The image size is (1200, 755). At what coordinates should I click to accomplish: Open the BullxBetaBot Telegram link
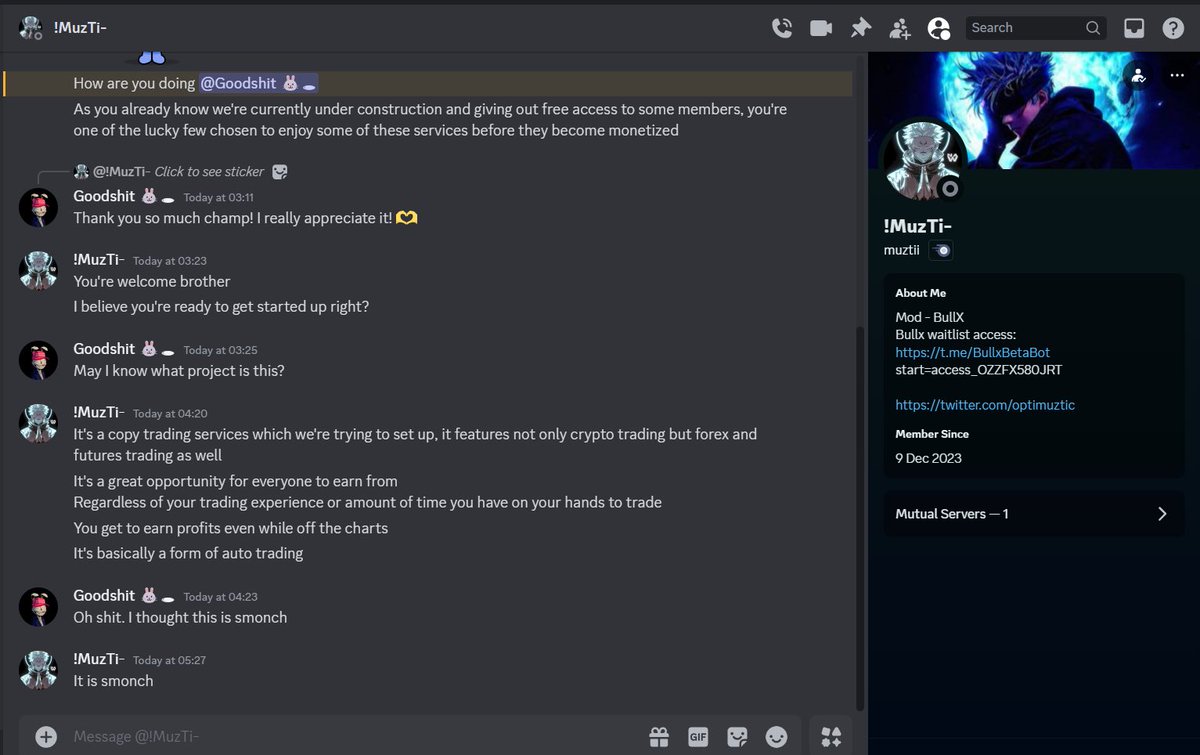(x=970, y=352)
